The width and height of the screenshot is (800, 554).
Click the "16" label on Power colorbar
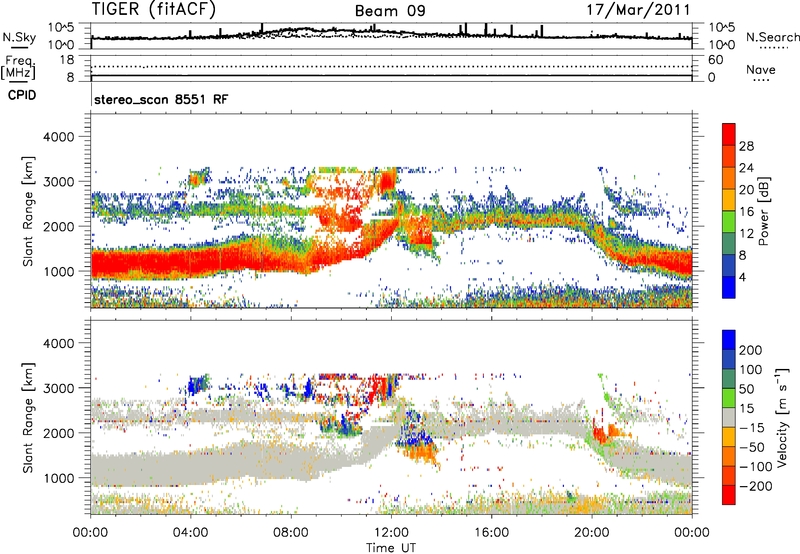746,212
